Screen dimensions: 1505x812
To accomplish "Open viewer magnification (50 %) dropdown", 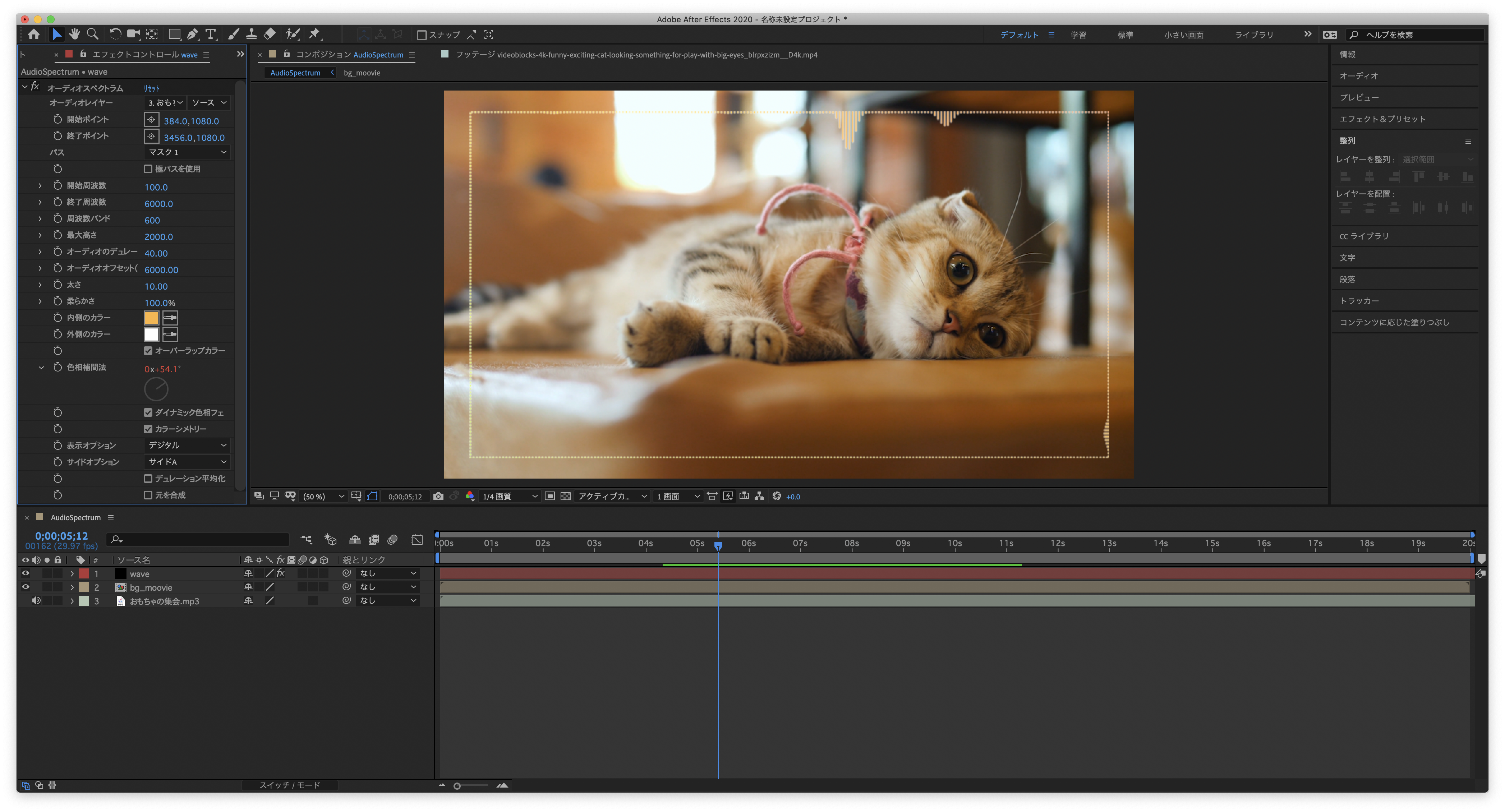I will click(323, 497).
